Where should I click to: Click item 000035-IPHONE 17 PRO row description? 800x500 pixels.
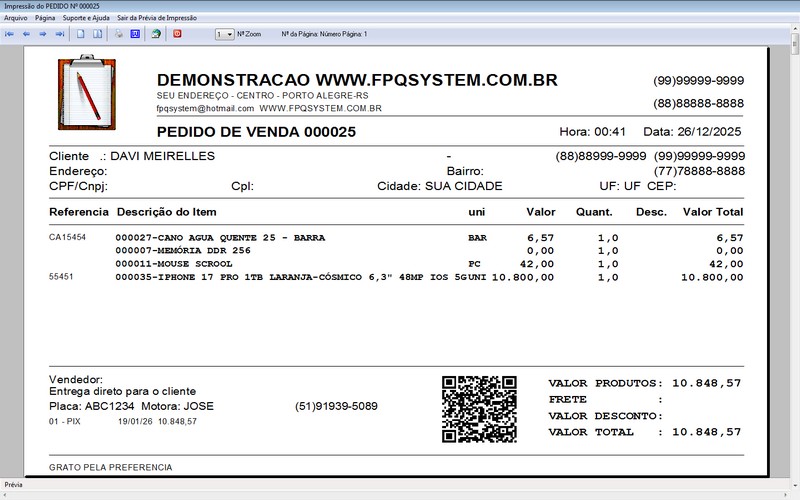click(x=291, y=277)
